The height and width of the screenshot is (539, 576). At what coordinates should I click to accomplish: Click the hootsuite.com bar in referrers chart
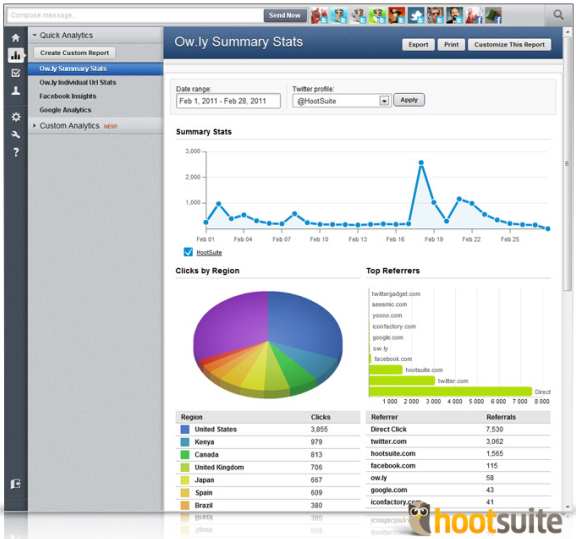pyautogui.click(x=386, y=370)
